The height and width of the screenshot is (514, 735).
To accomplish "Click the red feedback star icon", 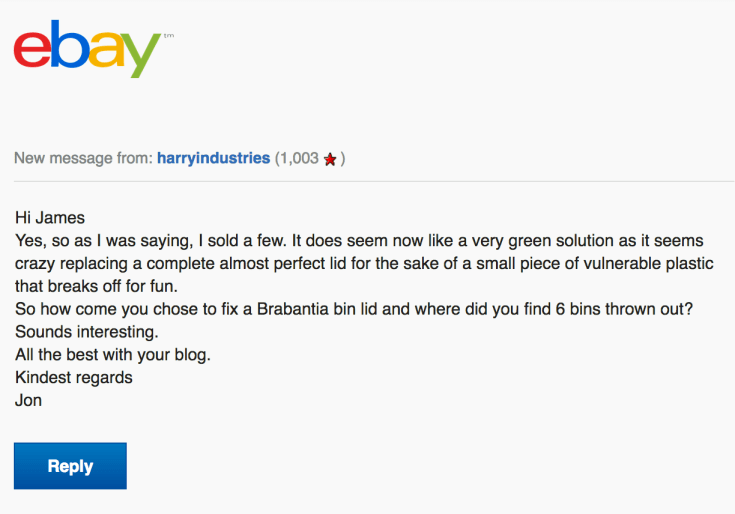I will point(330,159).
